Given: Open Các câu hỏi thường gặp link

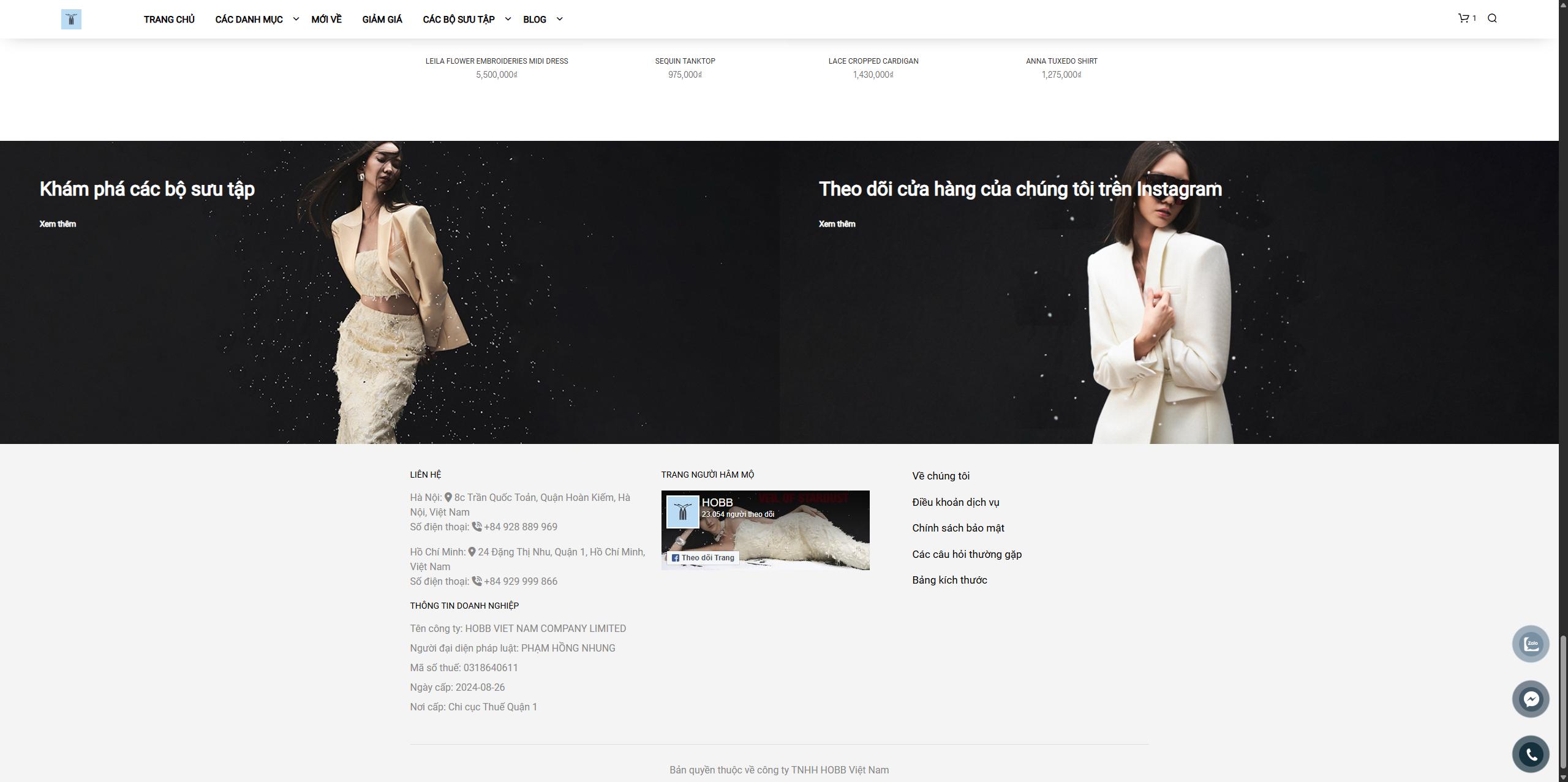Looking at the screenshot, I should 967,554.
